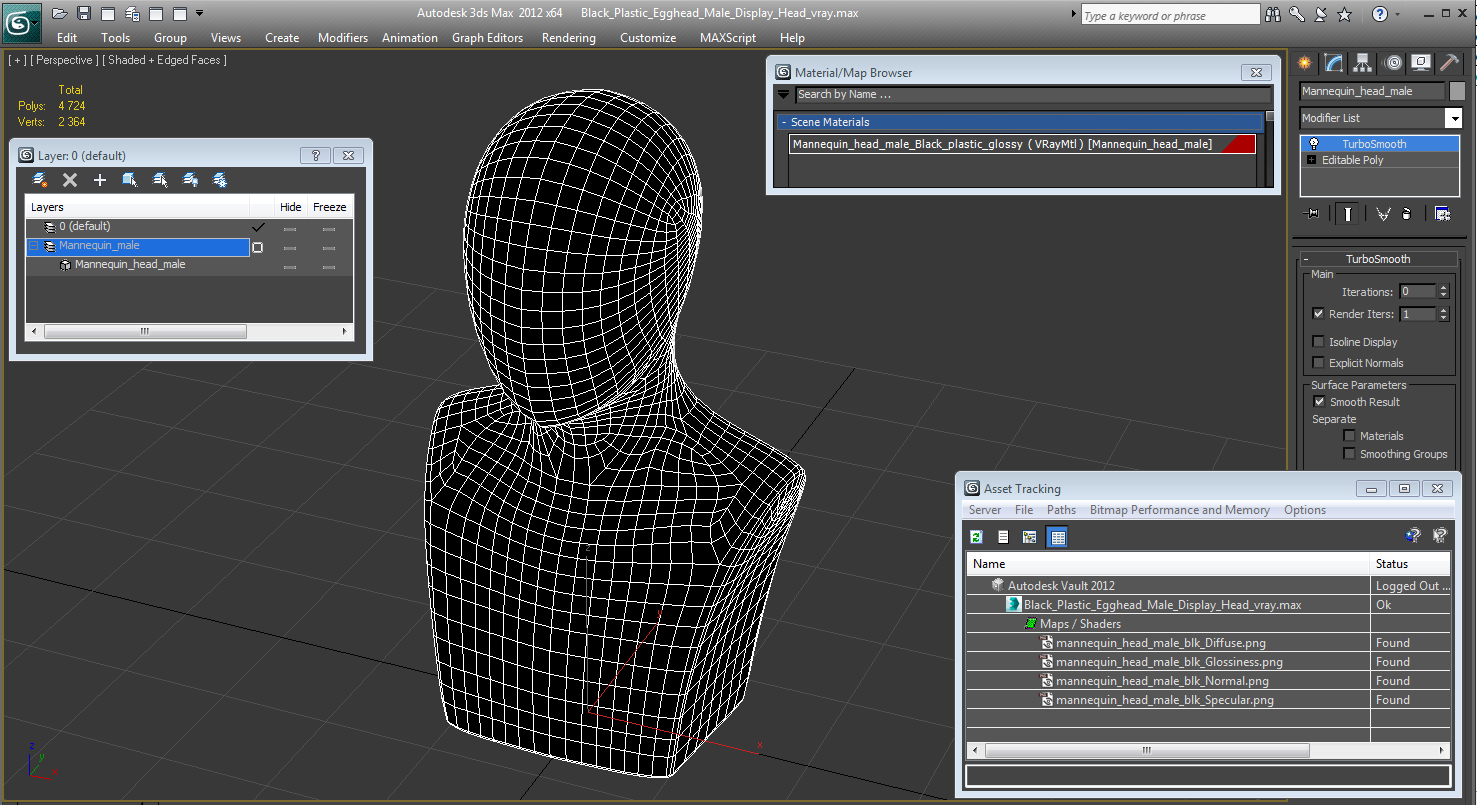Click Refresh icon in Asset Tracking
Image resolution: width=1477 pixels, height=805 pixels.
pos(976,537)
